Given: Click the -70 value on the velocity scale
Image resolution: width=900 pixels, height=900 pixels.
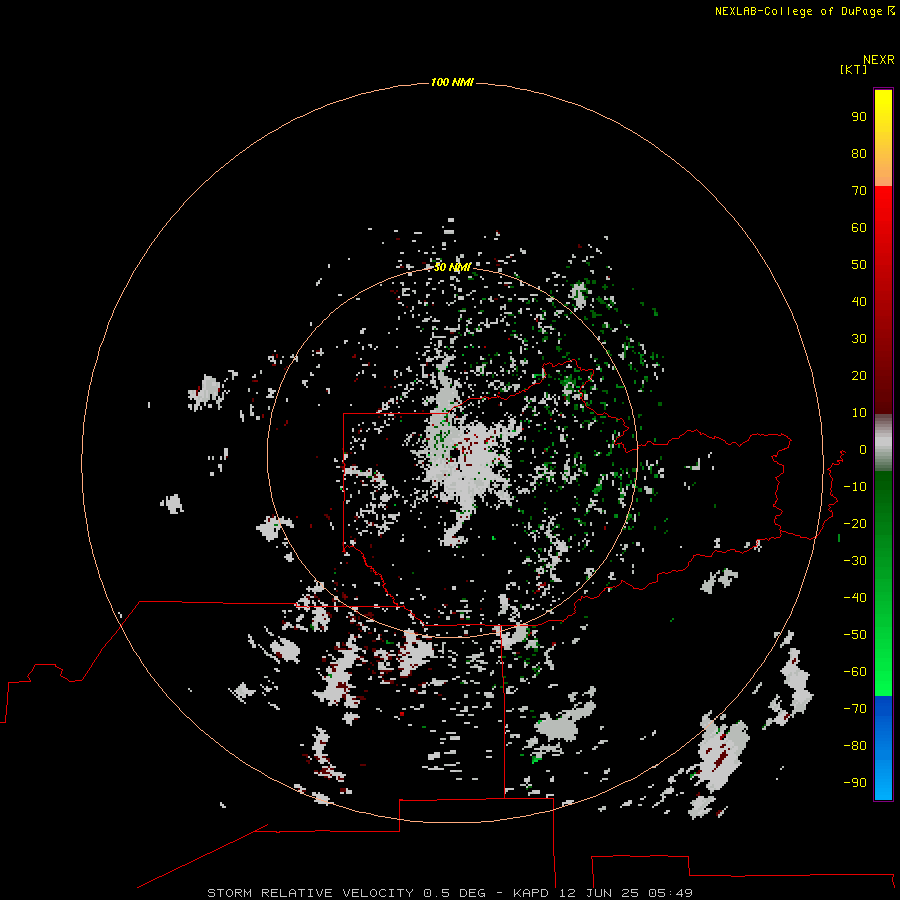Looking at the screenshot, I should (x=855, y=709).
